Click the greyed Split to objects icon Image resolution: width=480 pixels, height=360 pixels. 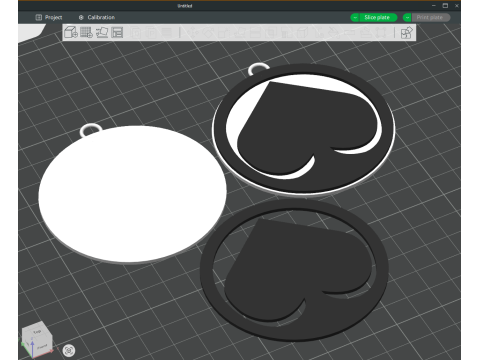(136, 32)
